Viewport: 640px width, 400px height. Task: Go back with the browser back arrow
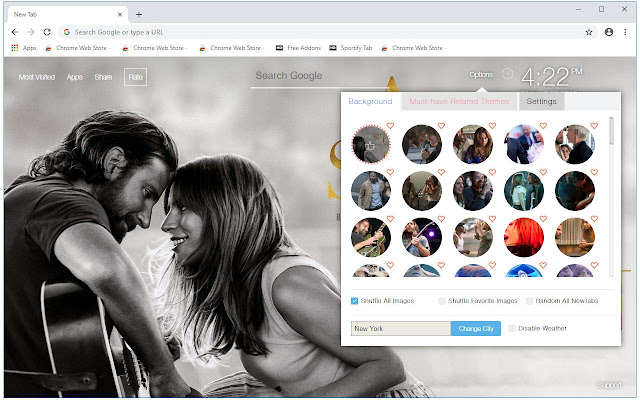coord(15,32)
